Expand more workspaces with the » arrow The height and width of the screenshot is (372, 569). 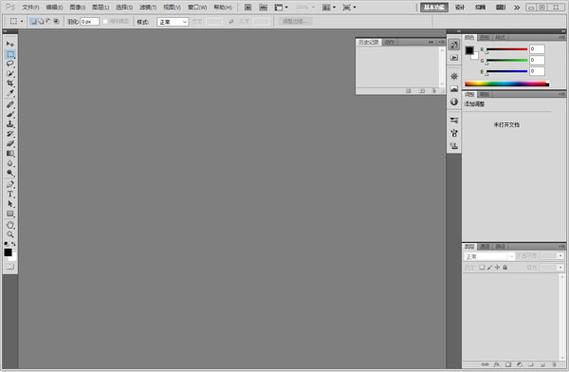pyautogui.click(x=517, y=7)
